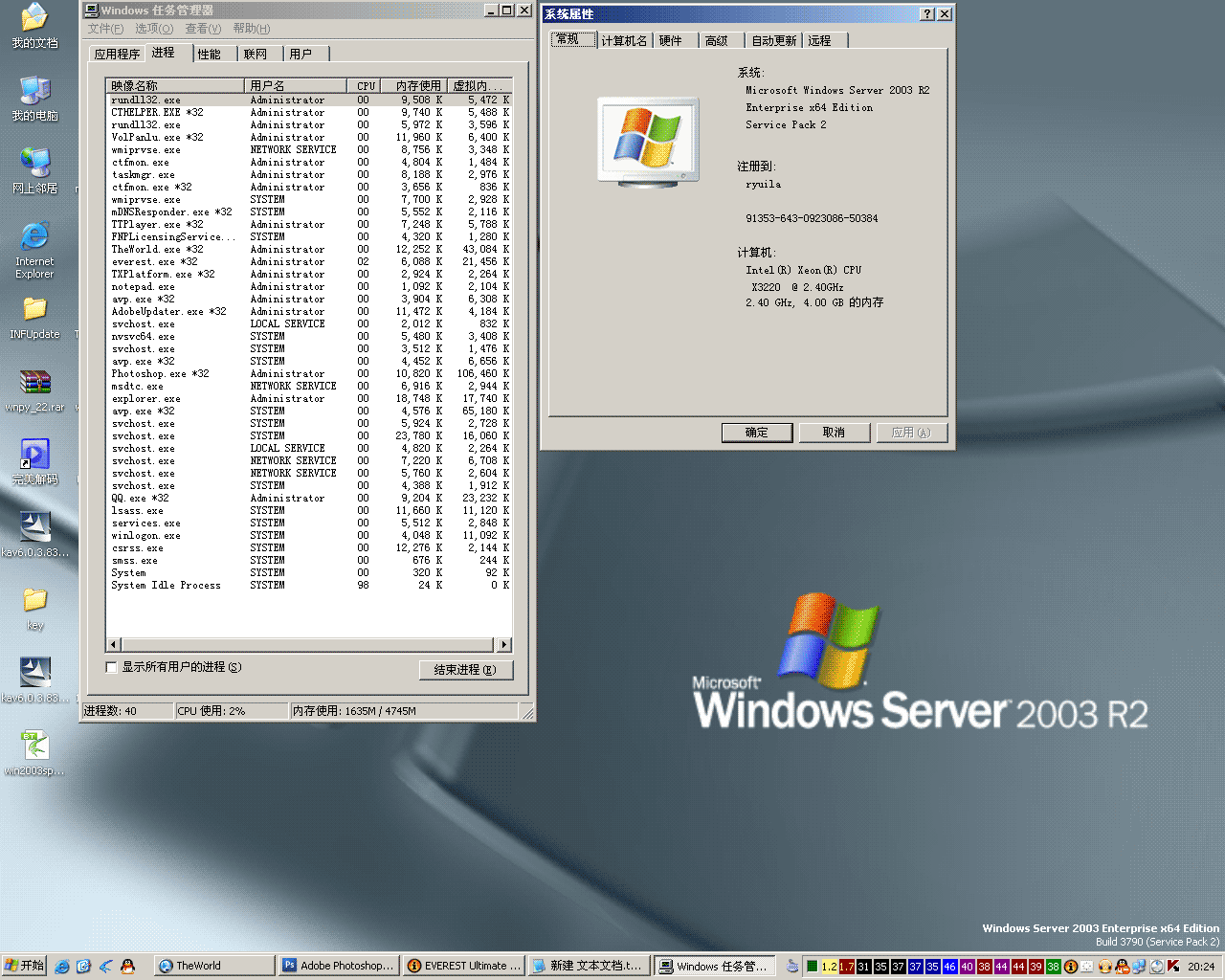Click 确定 in System Properties
This screenshot has width=1225, height=980.
coord(757,433)
